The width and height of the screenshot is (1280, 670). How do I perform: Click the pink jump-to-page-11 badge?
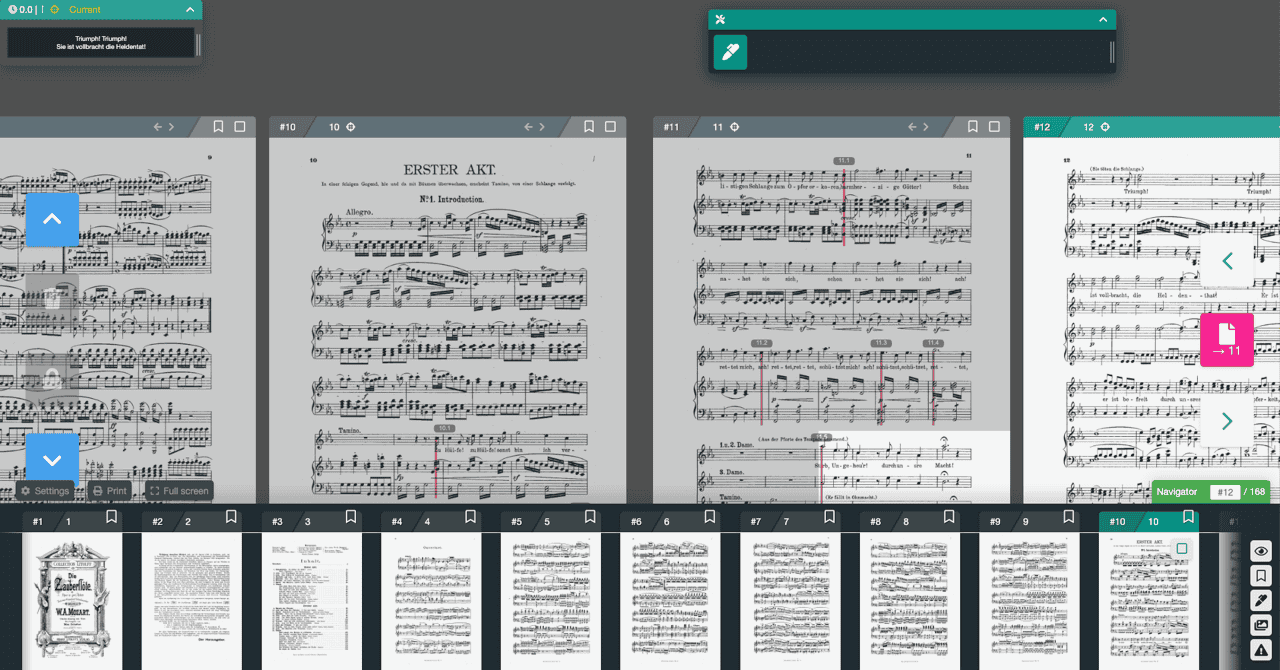(1227, 340)
